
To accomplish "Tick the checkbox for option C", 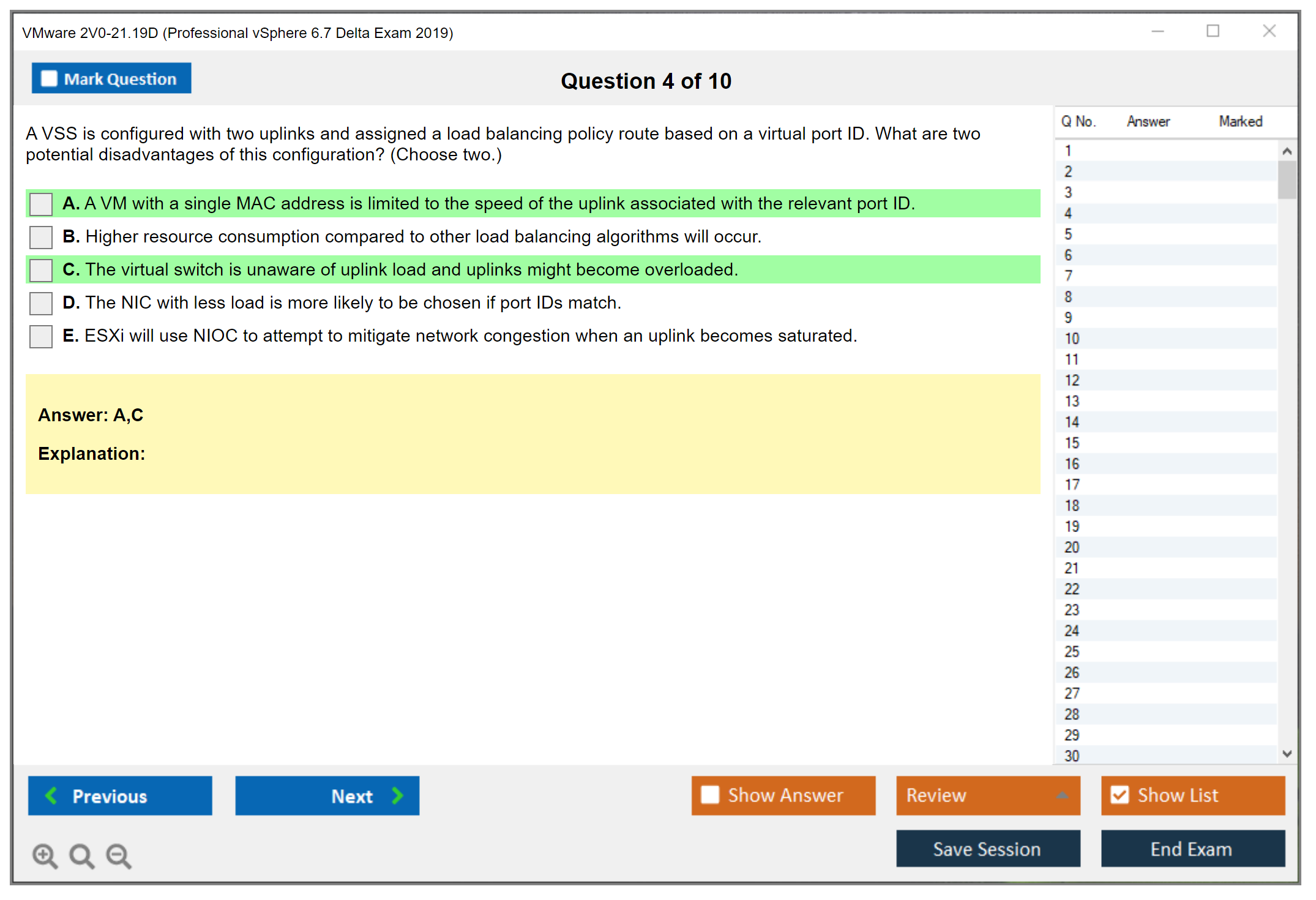I will point(41,270).
